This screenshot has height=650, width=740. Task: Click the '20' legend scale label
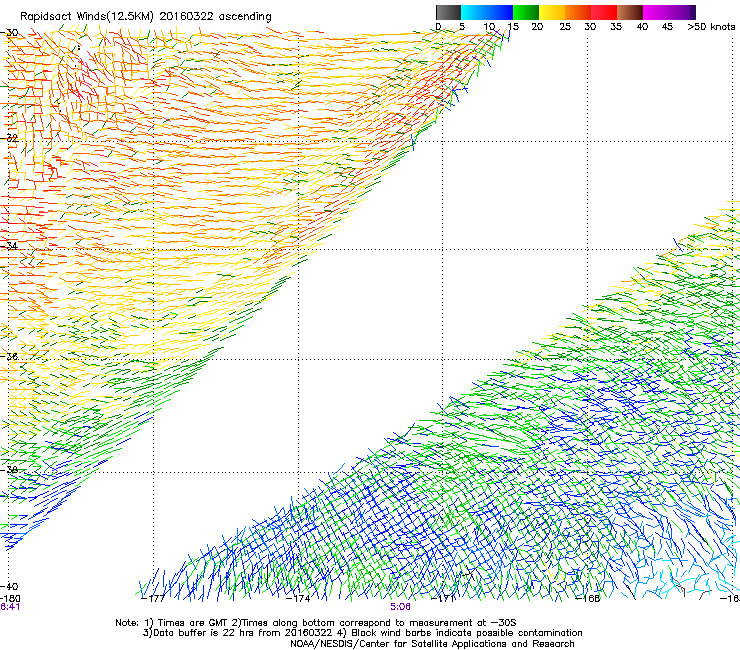(537, 27)
